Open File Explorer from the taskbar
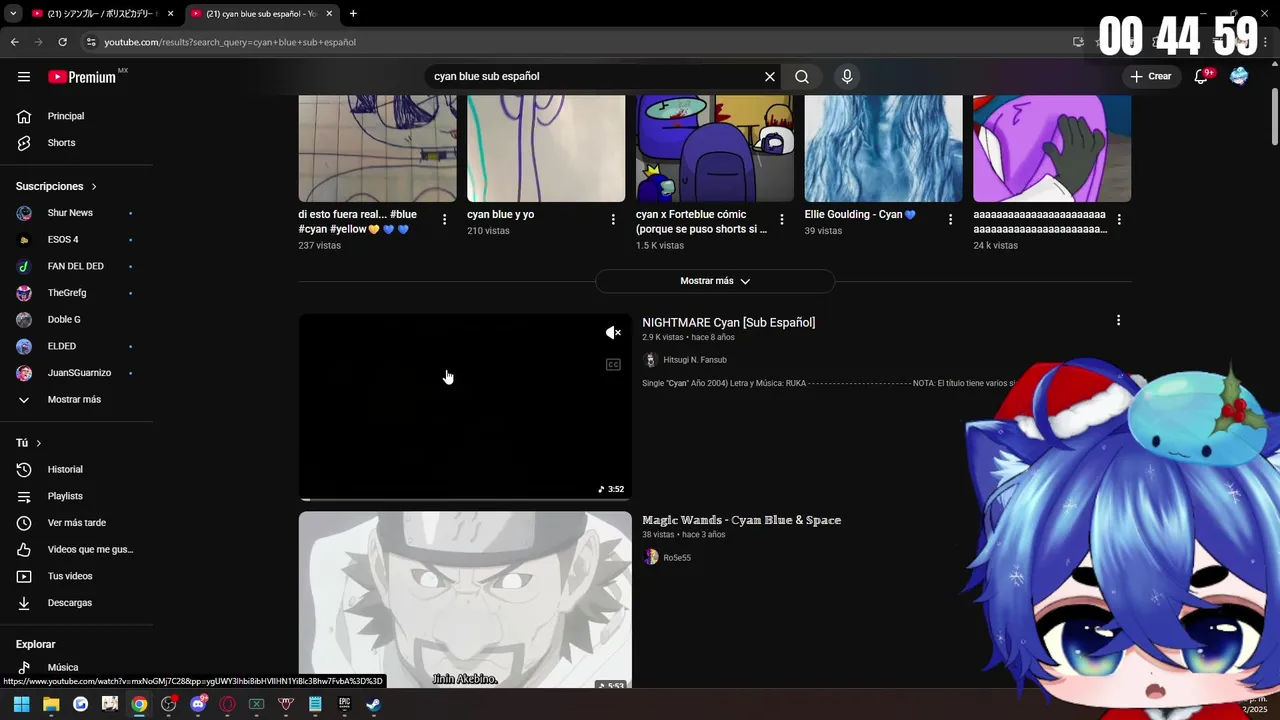Screen dimensions: 1280x720 click(x=51, y=704)
